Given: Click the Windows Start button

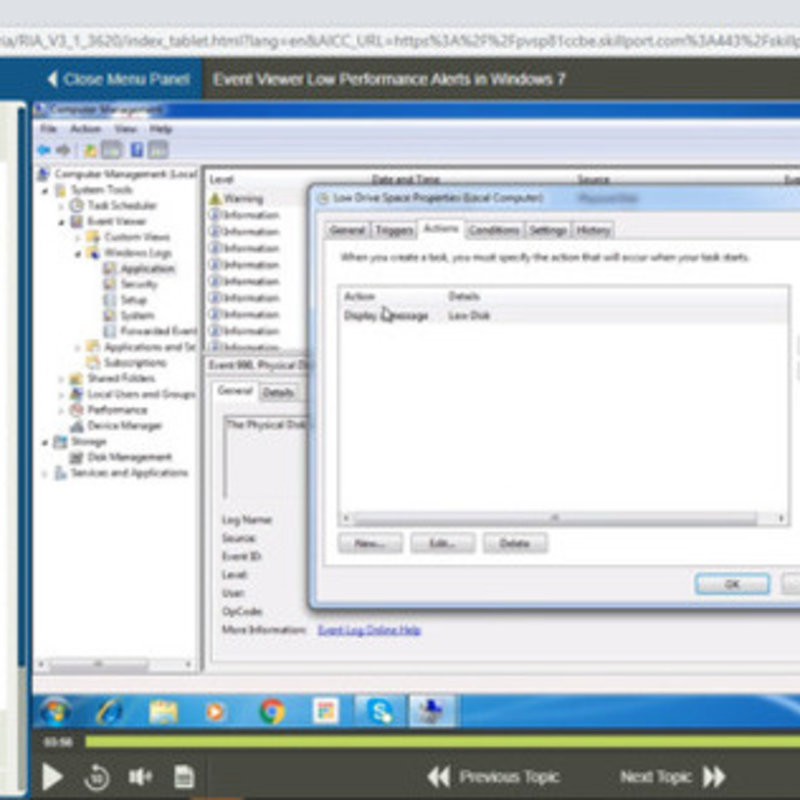Looking at the screenshot, I should (55, 711).
